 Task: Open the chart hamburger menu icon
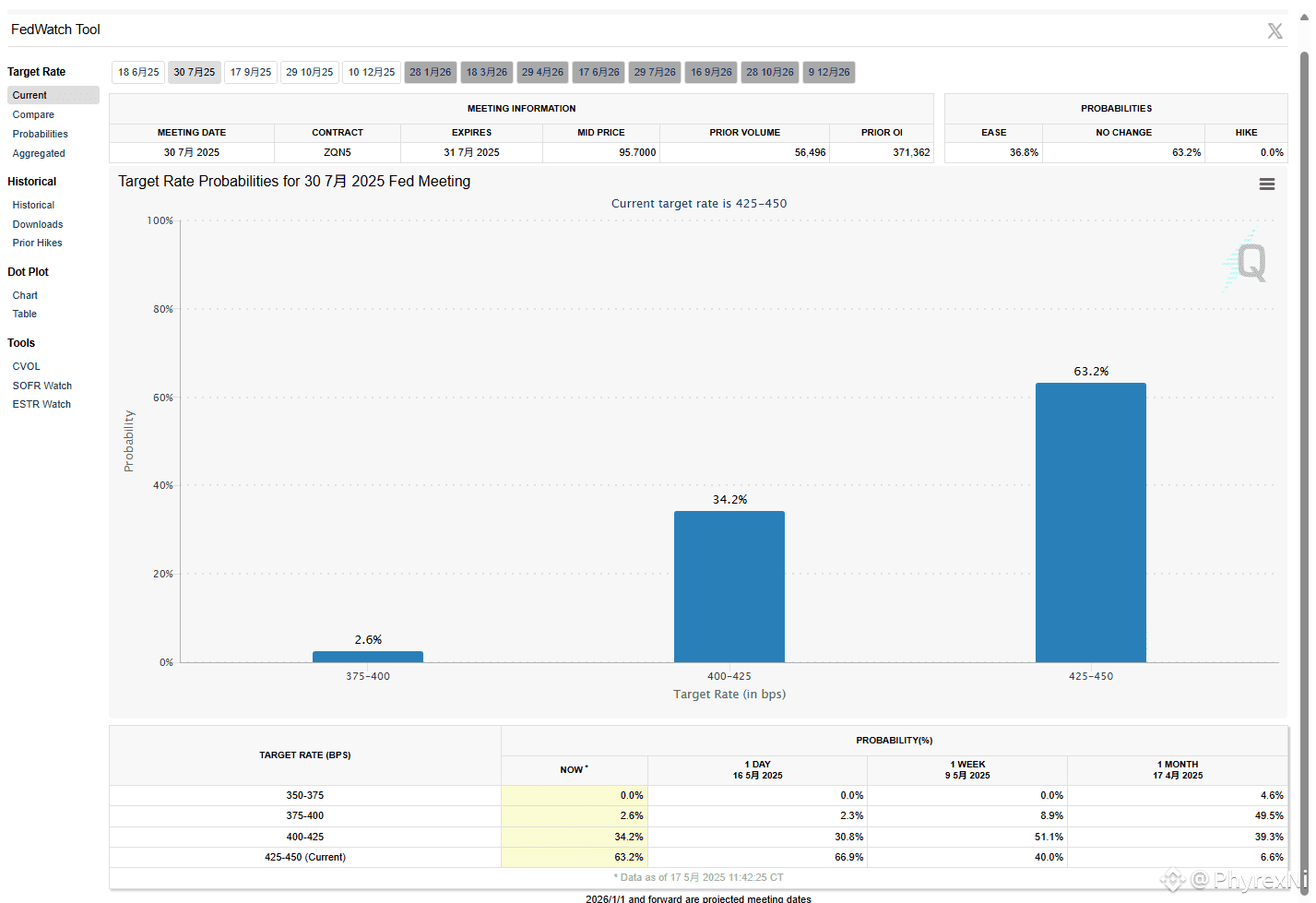[x=1267, y=184]
